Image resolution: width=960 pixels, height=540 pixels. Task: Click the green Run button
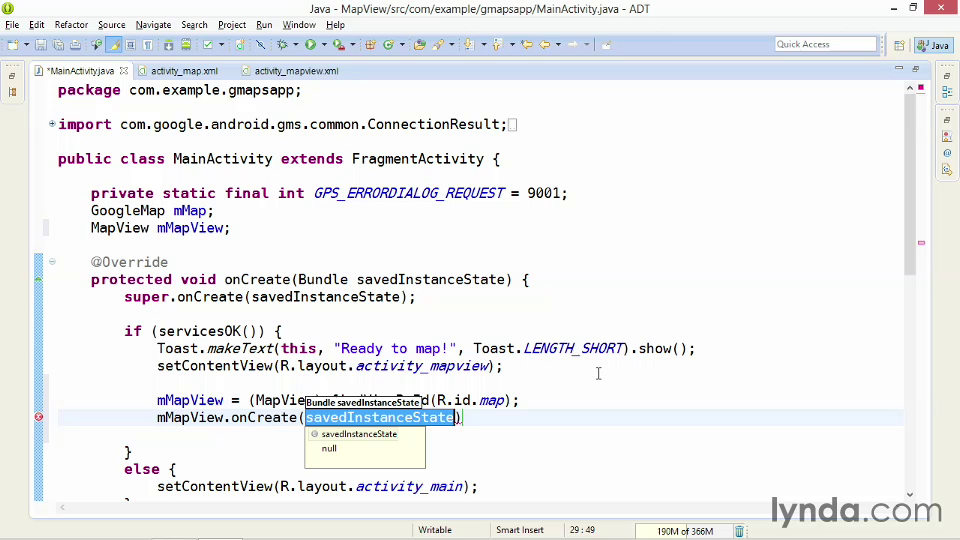pos(310,45)
